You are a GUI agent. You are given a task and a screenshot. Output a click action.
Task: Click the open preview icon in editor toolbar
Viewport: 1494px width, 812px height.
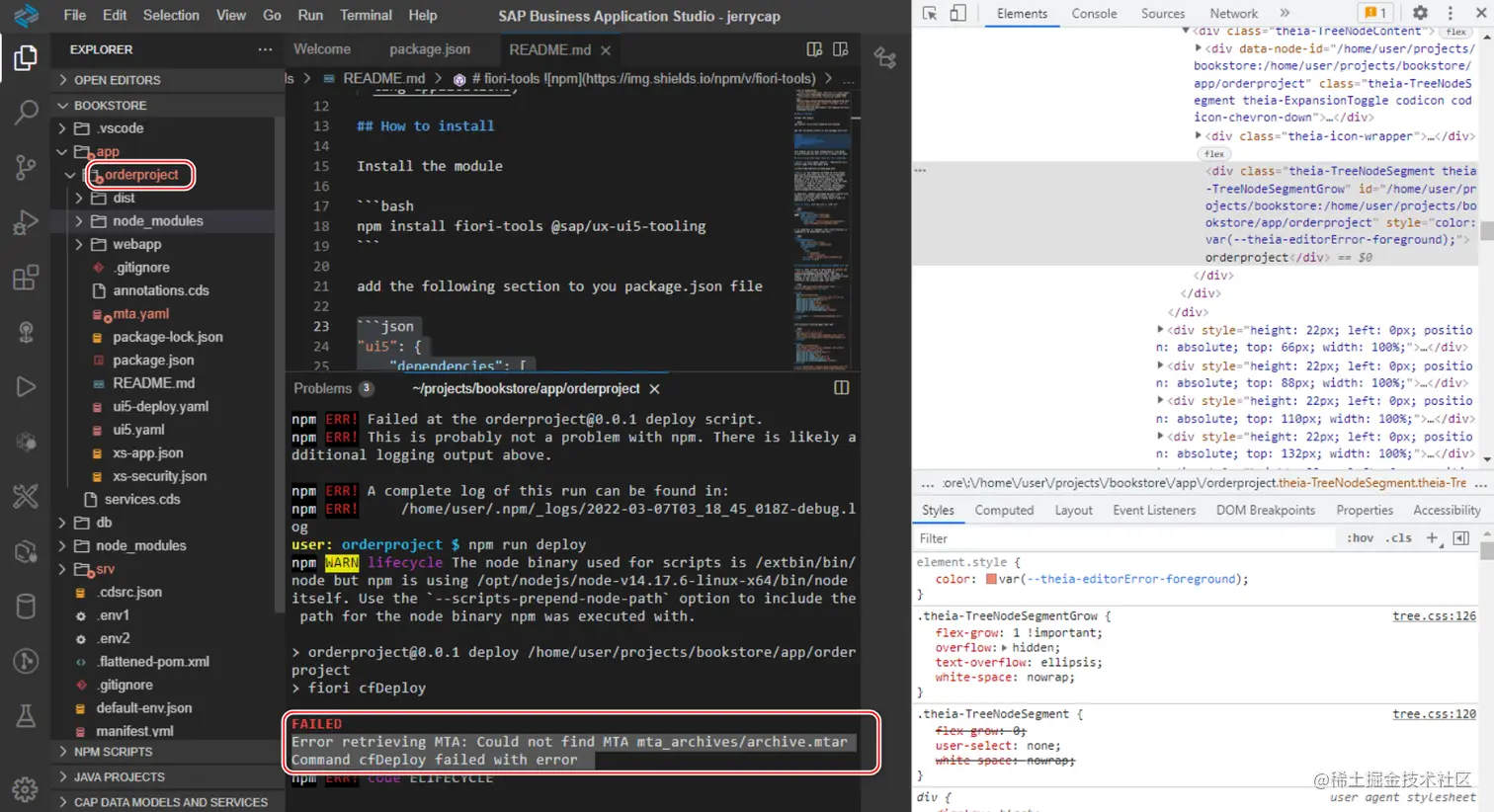[814, 49]
